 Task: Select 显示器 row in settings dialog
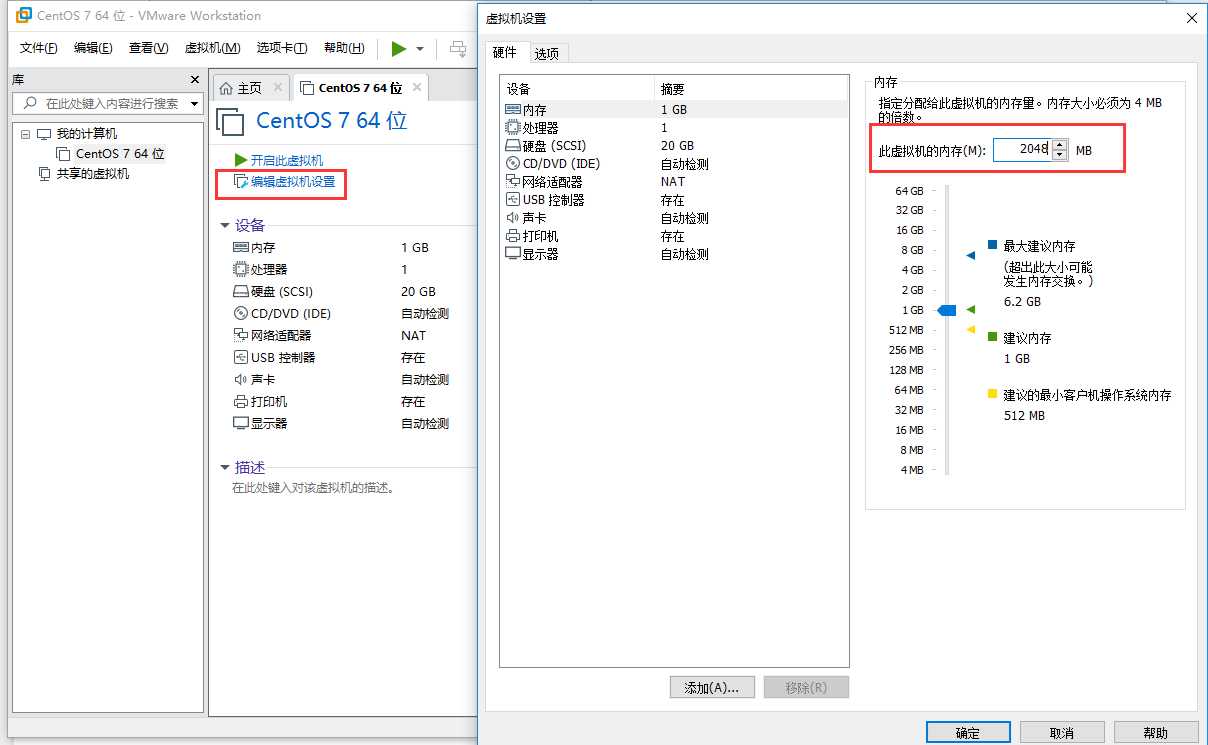(x=674, y=254)
